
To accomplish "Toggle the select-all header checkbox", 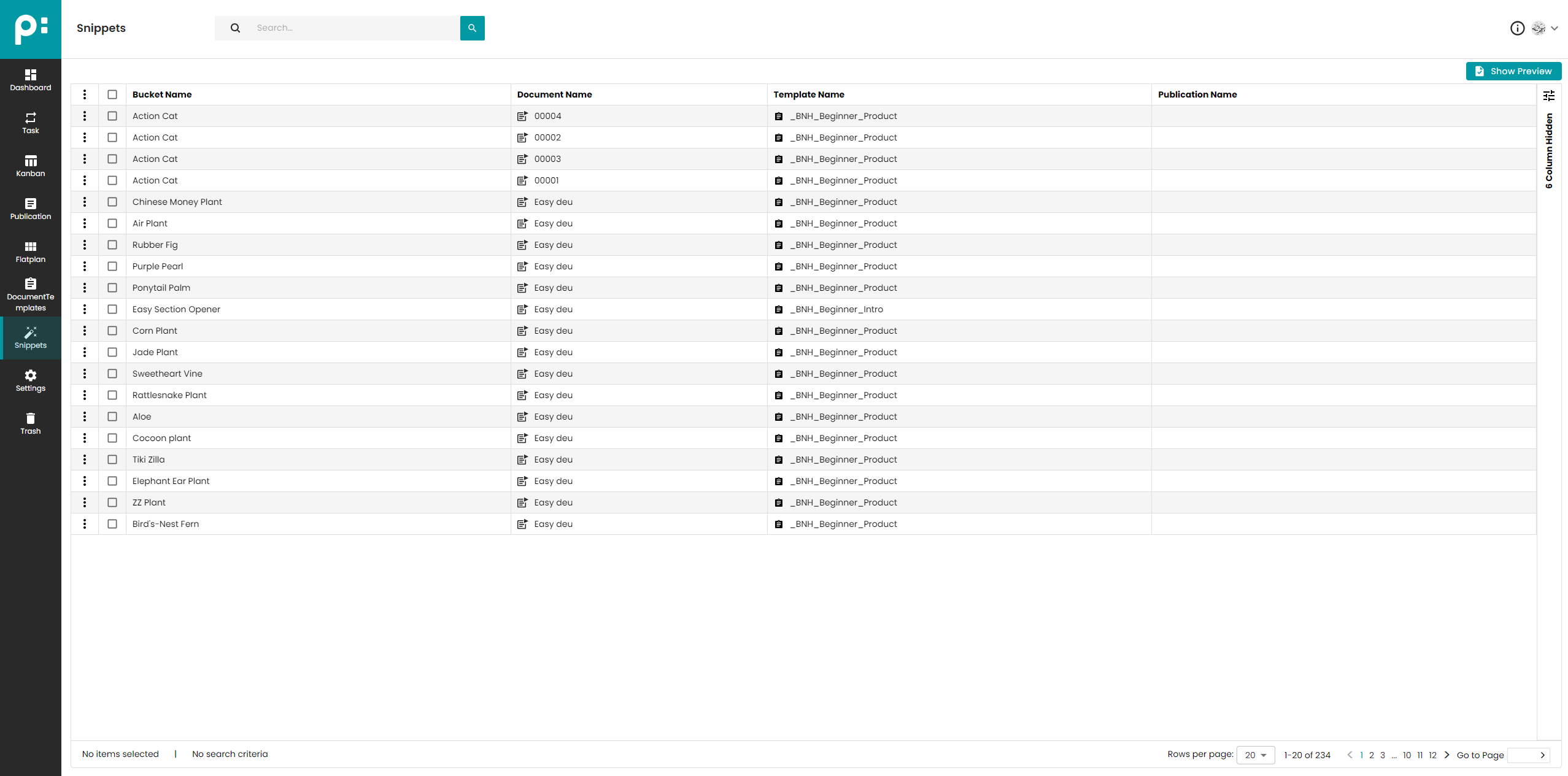I will [112, 94].
